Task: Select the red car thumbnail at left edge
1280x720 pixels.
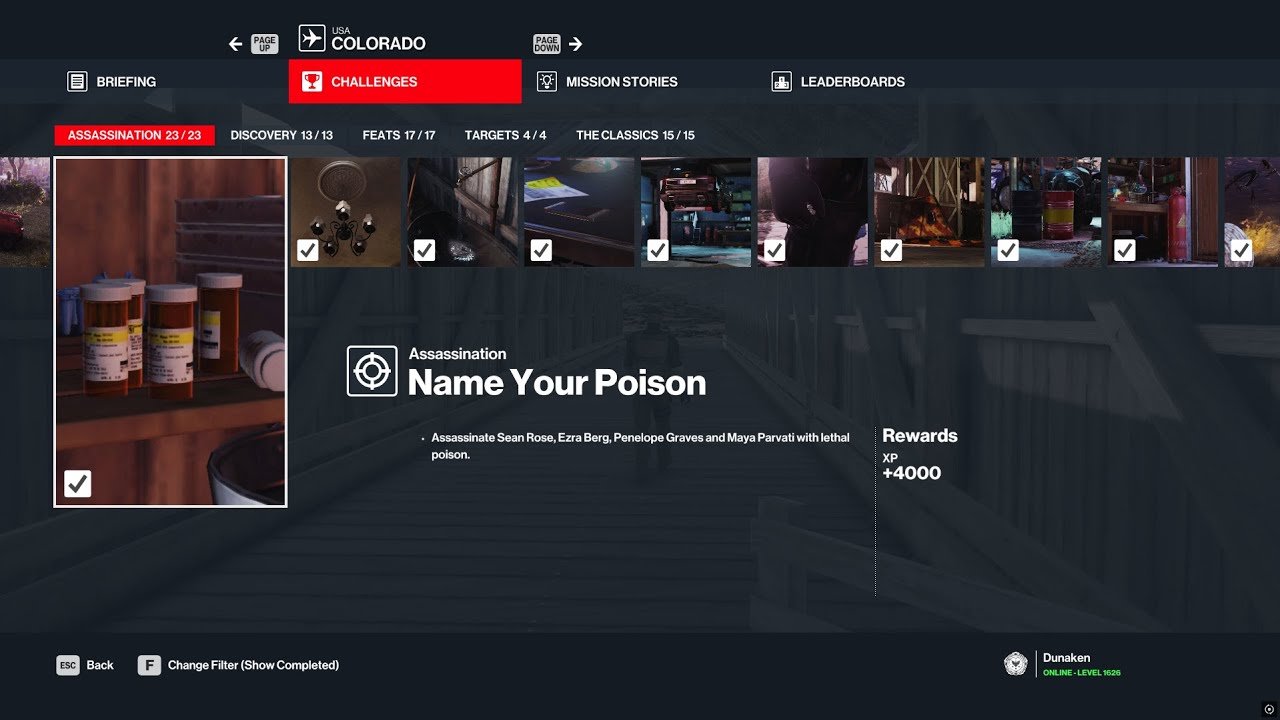Action: pos(25,212)
